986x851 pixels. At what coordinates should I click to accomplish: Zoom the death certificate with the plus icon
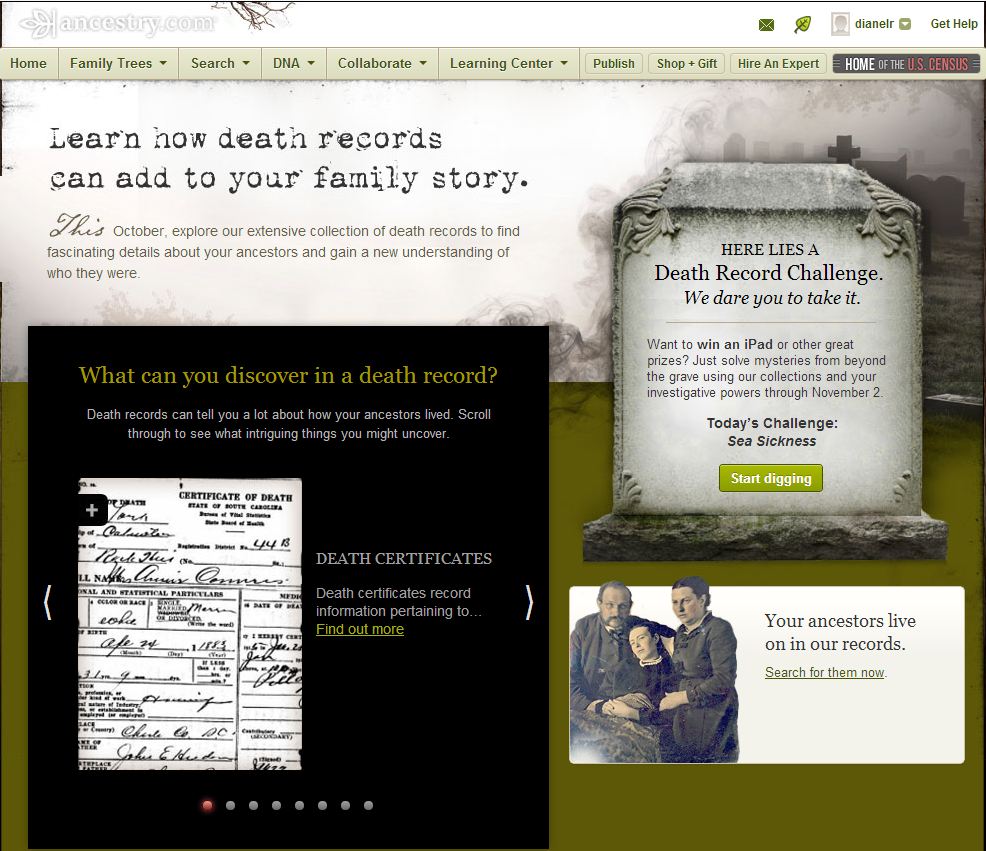[91, 510]
